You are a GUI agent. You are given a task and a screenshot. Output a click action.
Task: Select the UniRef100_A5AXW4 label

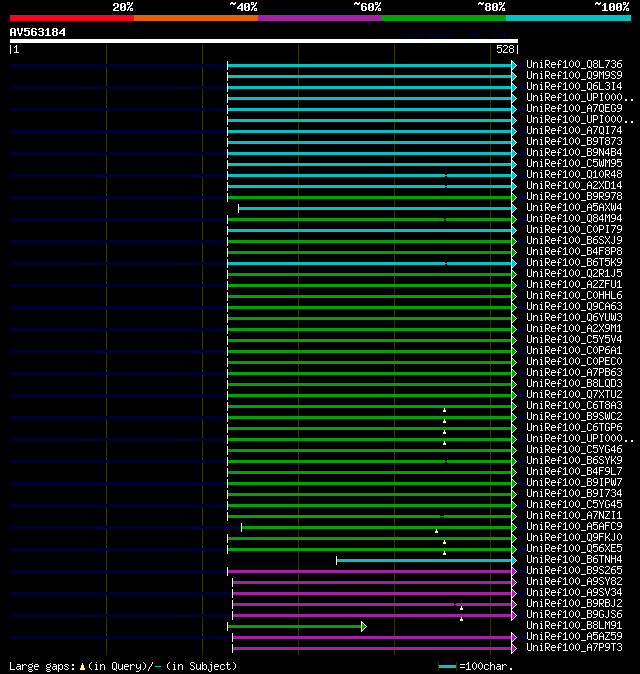(x=574, y=208)
